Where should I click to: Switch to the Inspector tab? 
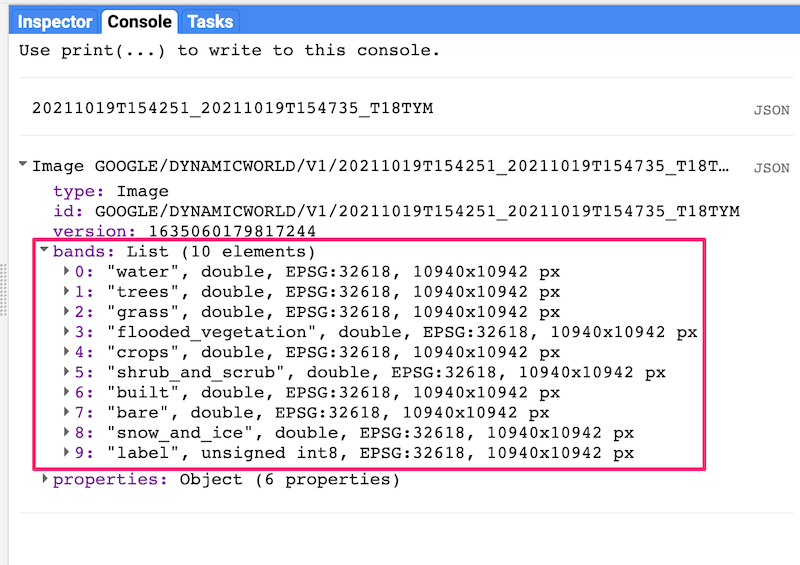[56, 21]
